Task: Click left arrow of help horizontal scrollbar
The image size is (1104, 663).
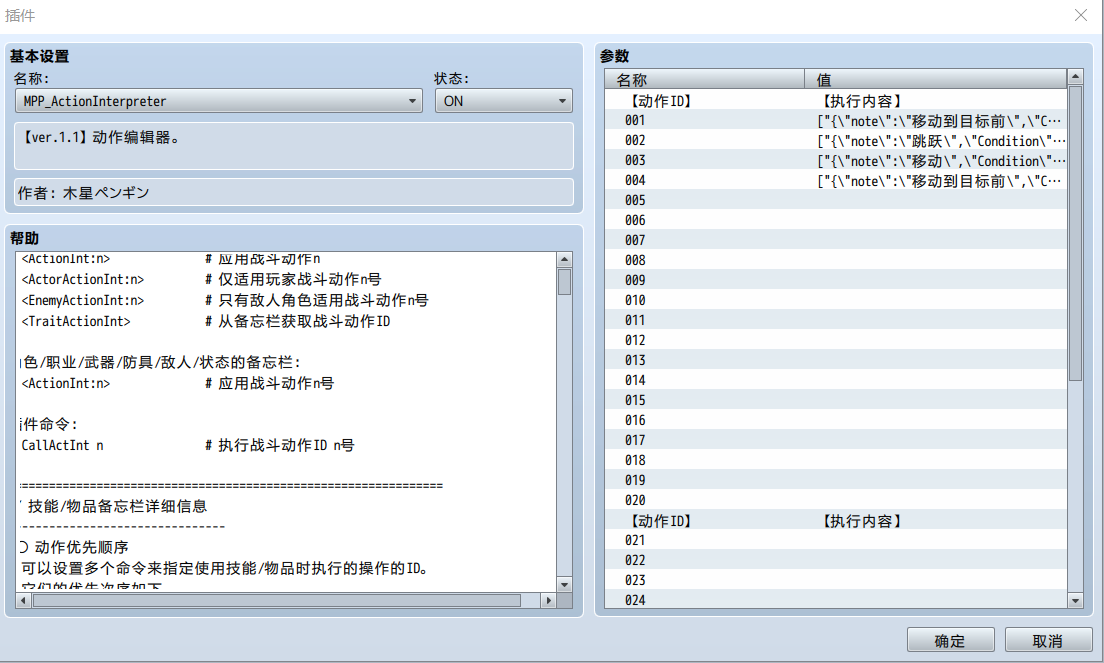Action: coord(24,600)
